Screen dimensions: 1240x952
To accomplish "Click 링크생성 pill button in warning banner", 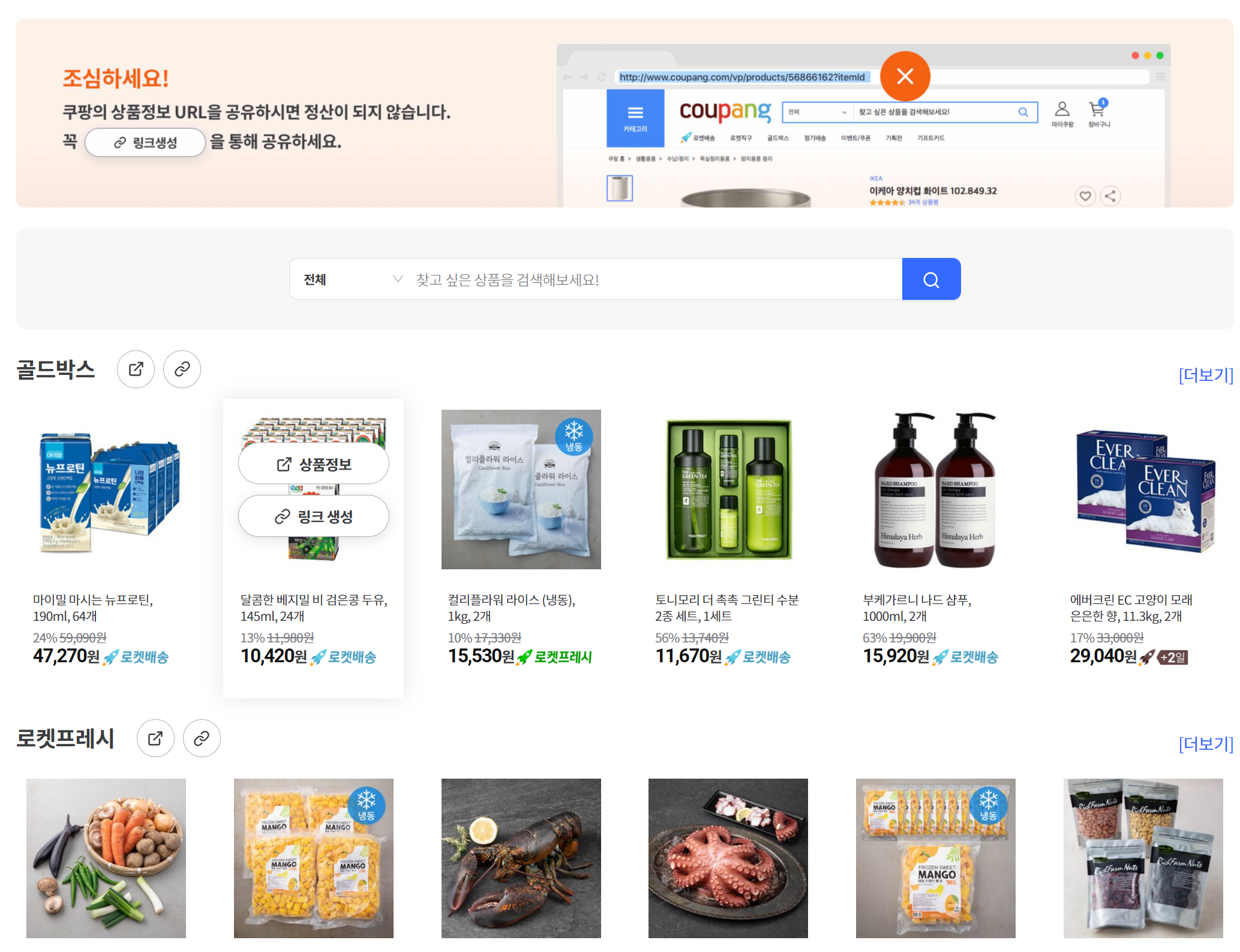I will [145, 143].
